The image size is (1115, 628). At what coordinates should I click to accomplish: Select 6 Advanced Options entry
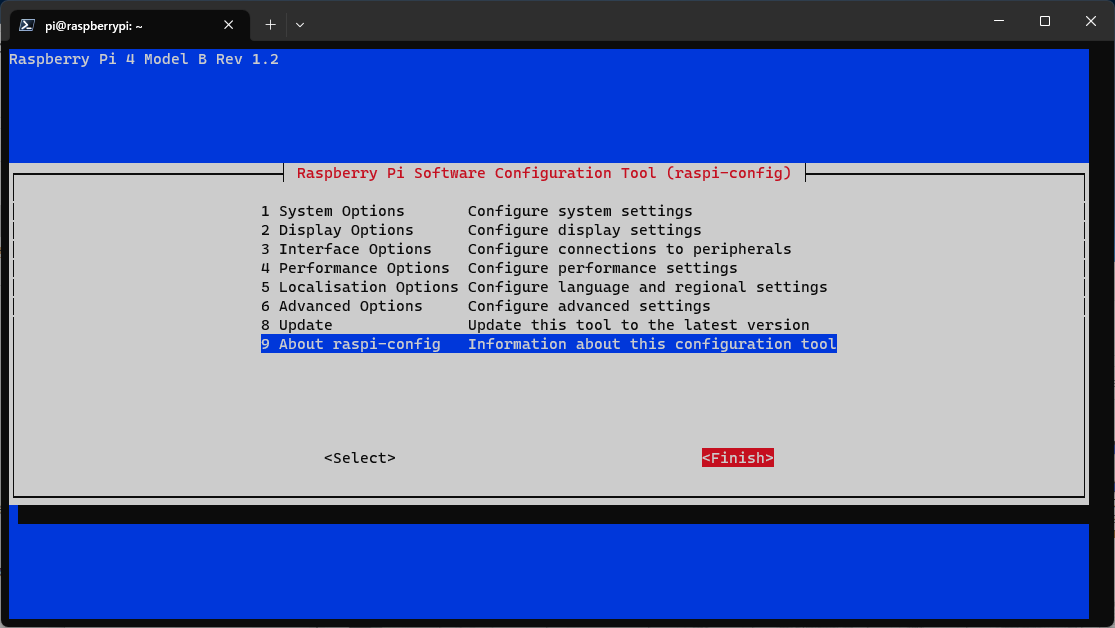pos(548,306)
